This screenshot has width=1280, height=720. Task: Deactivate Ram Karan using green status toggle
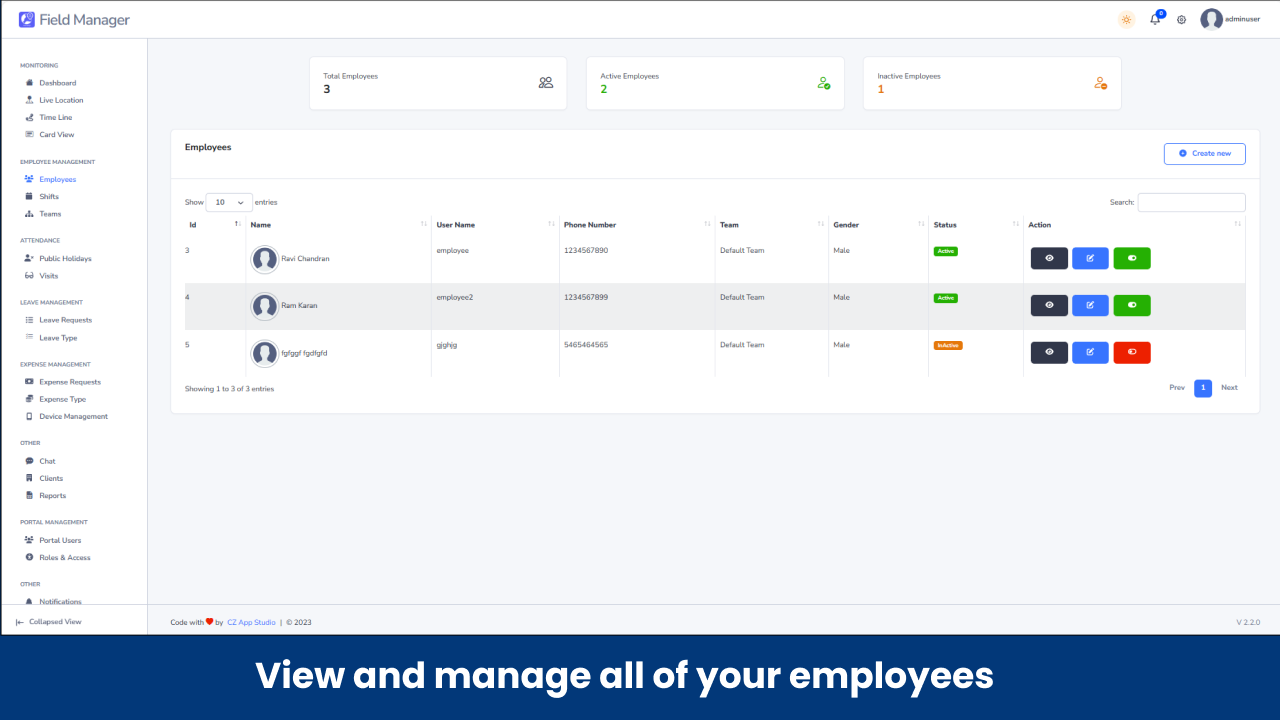pyautogui.click(x=1132, y=305)
